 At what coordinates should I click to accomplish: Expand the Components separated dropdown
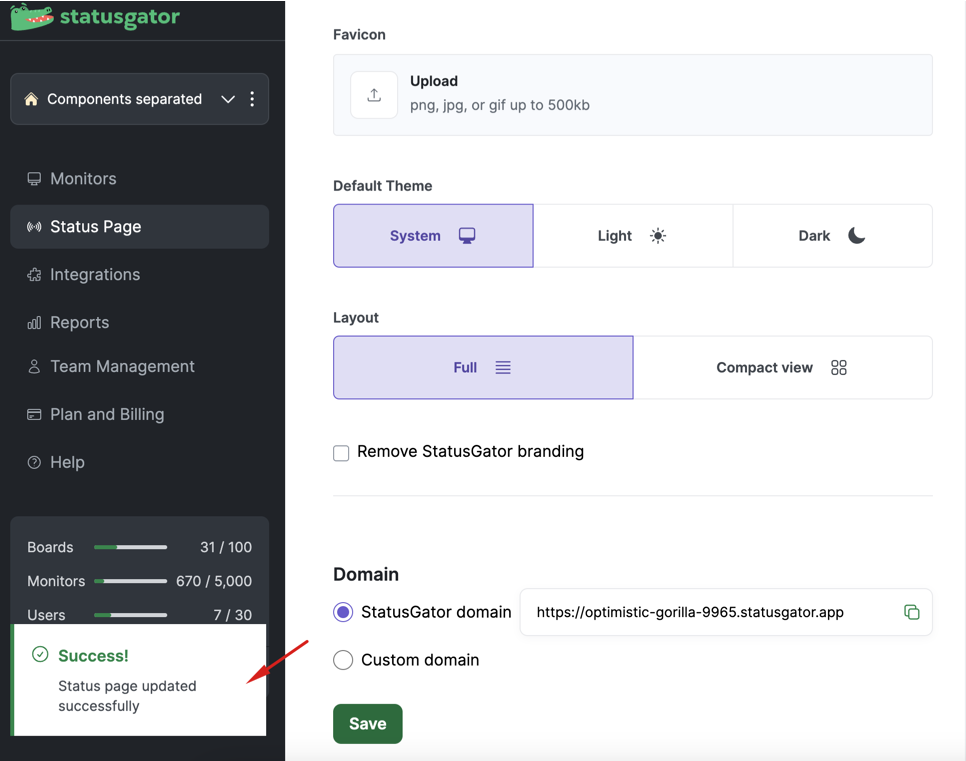pos(228,99)
